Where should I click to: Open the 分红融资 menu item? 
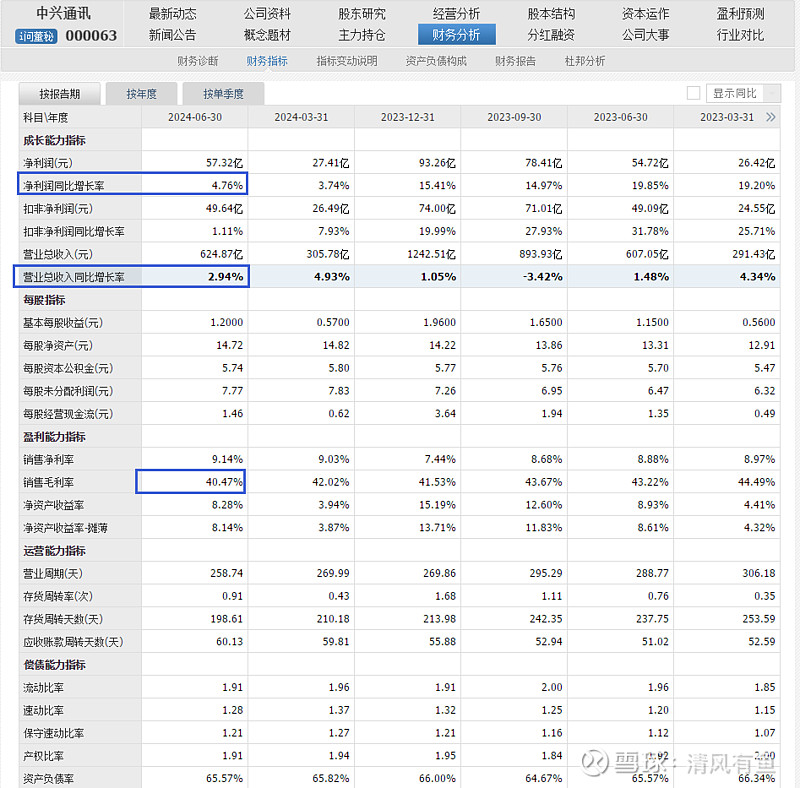click(x=551, y=35)
